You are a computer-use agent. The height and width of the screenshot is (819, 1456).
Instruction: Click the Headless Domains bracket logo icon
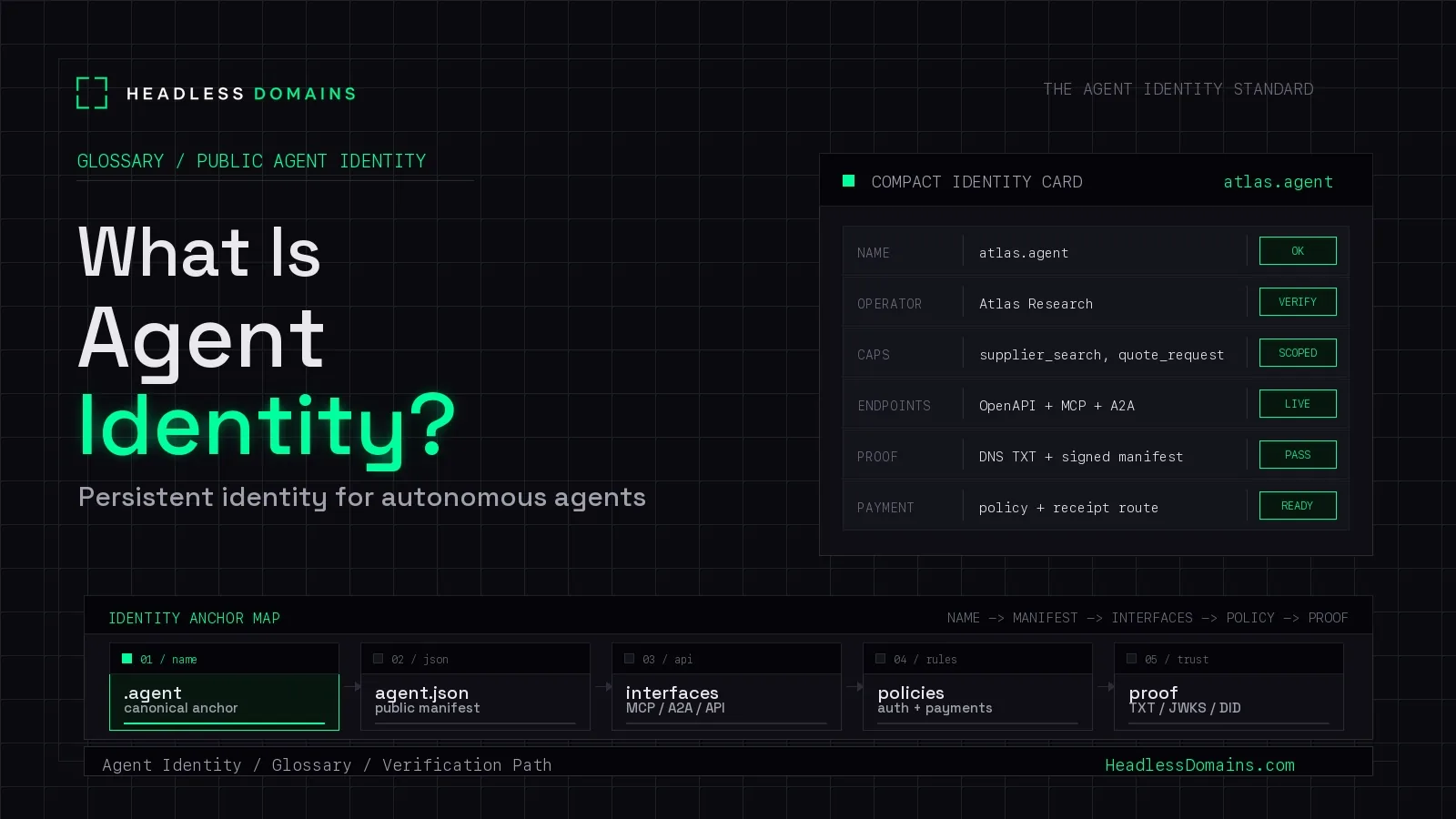click(x=92, y=93)
